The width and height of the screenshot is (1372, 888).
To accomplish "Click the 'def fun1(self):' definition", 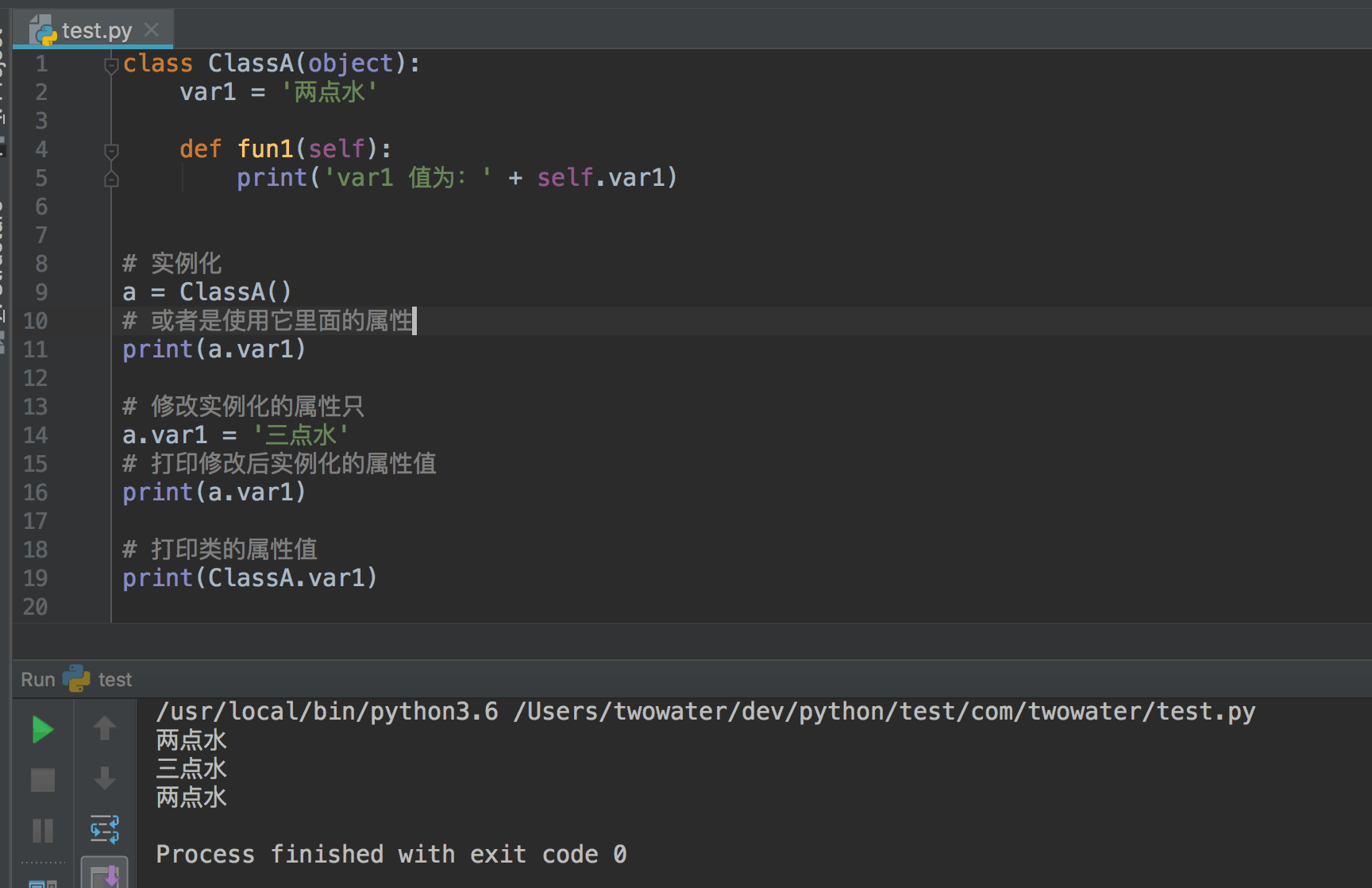I will [x=286, y=149].
